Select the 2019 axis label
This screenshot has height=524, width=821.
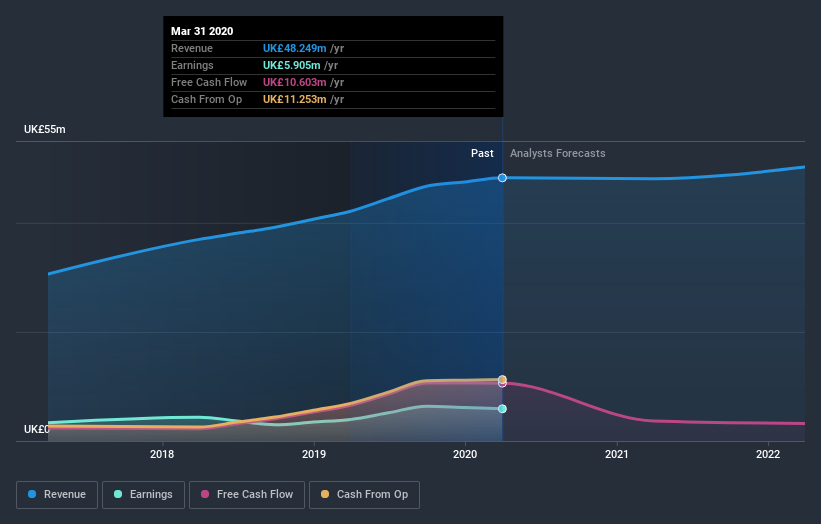point(314,454)
